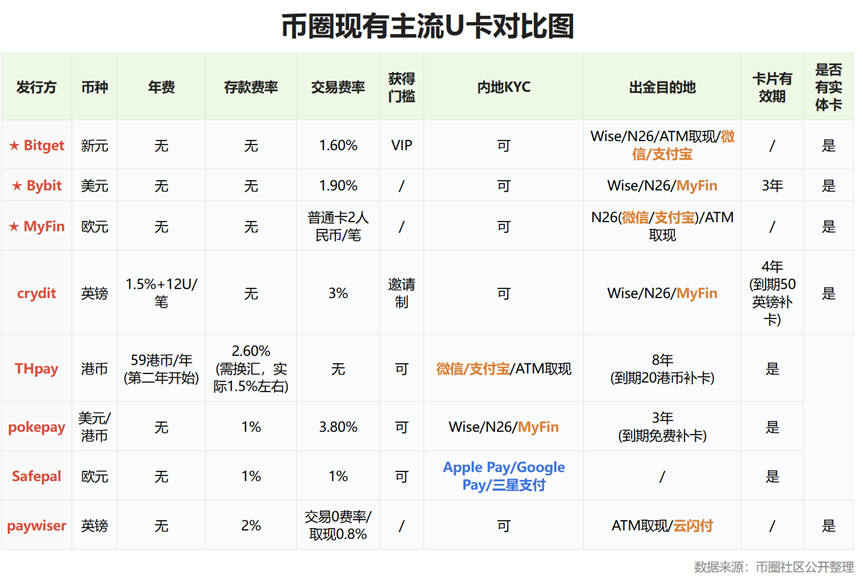Select the 微信/支付宝/ATM取现 cell in THpay row
863x578 pixels.
coord(504,368)
